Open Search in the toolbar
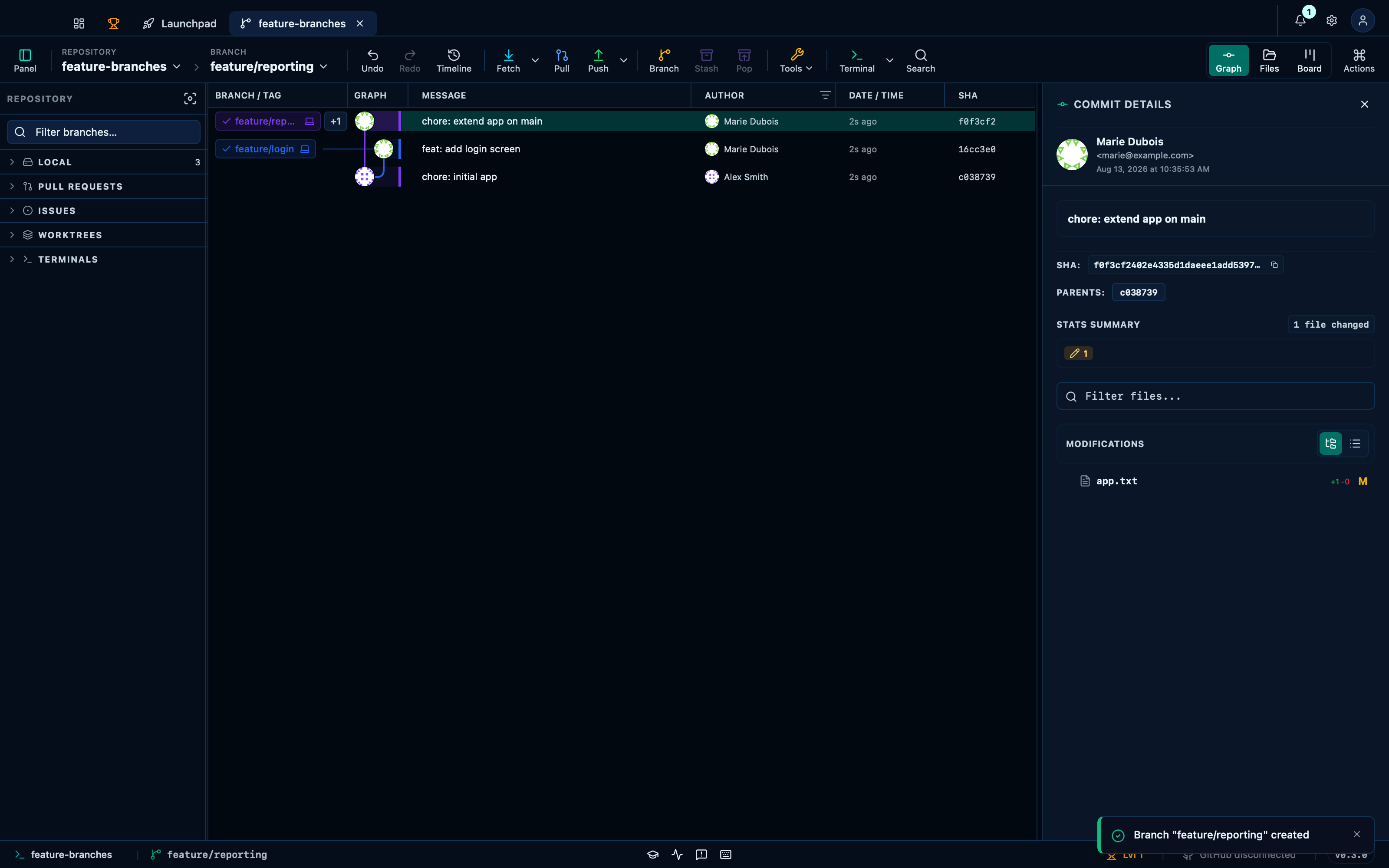Viewport: 1389px width, 868px height. coord(921,60)
